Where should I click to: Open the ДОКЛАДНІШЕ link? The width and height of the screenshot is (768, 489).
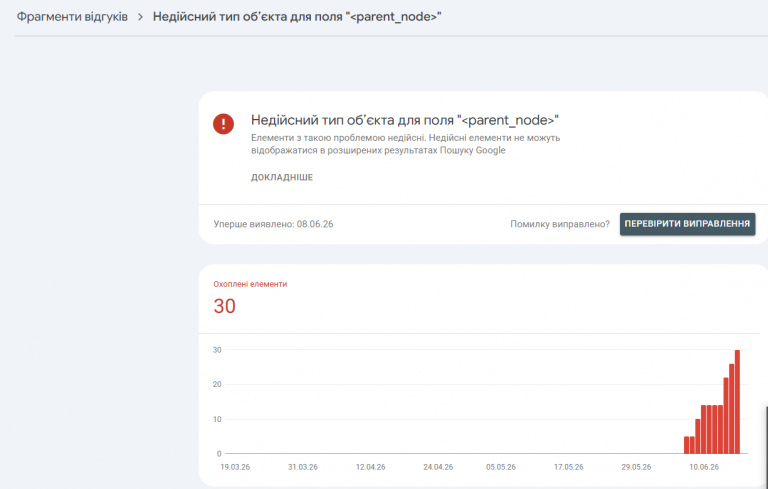282,177
